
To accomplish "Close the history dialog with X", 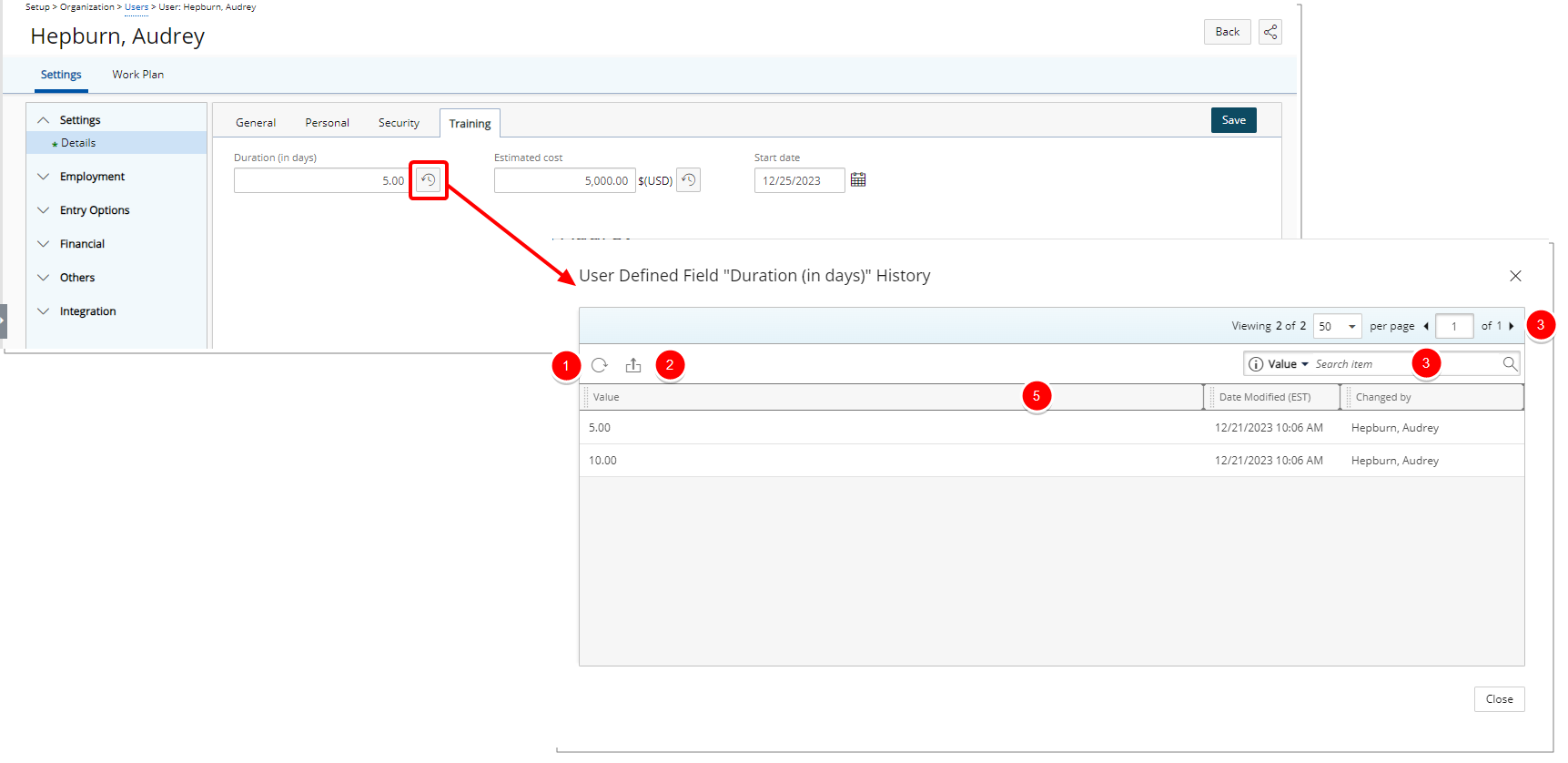I will pos(1515,276).
